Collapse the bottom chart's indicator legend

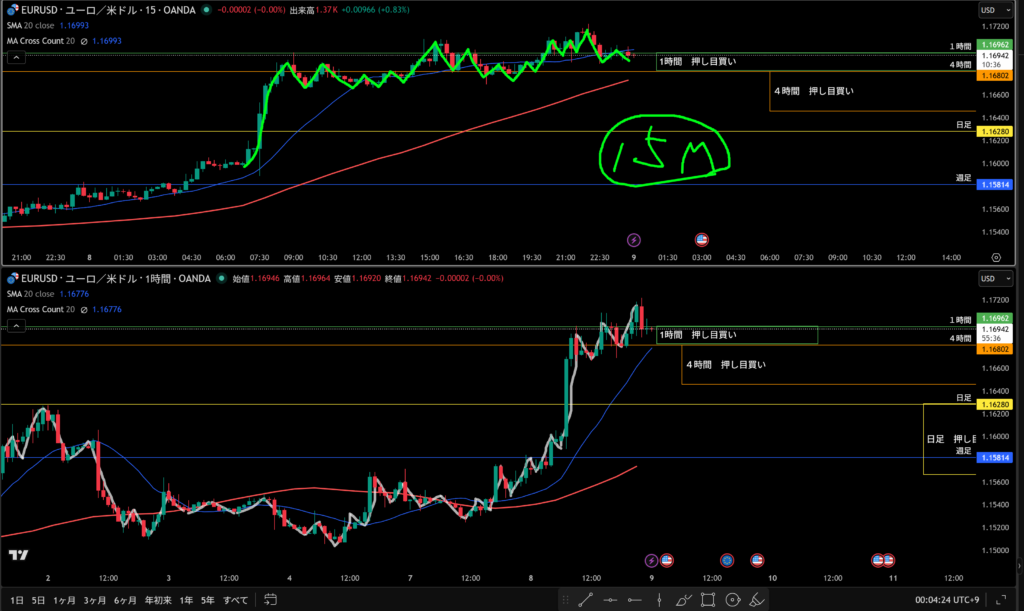[15, 326]
